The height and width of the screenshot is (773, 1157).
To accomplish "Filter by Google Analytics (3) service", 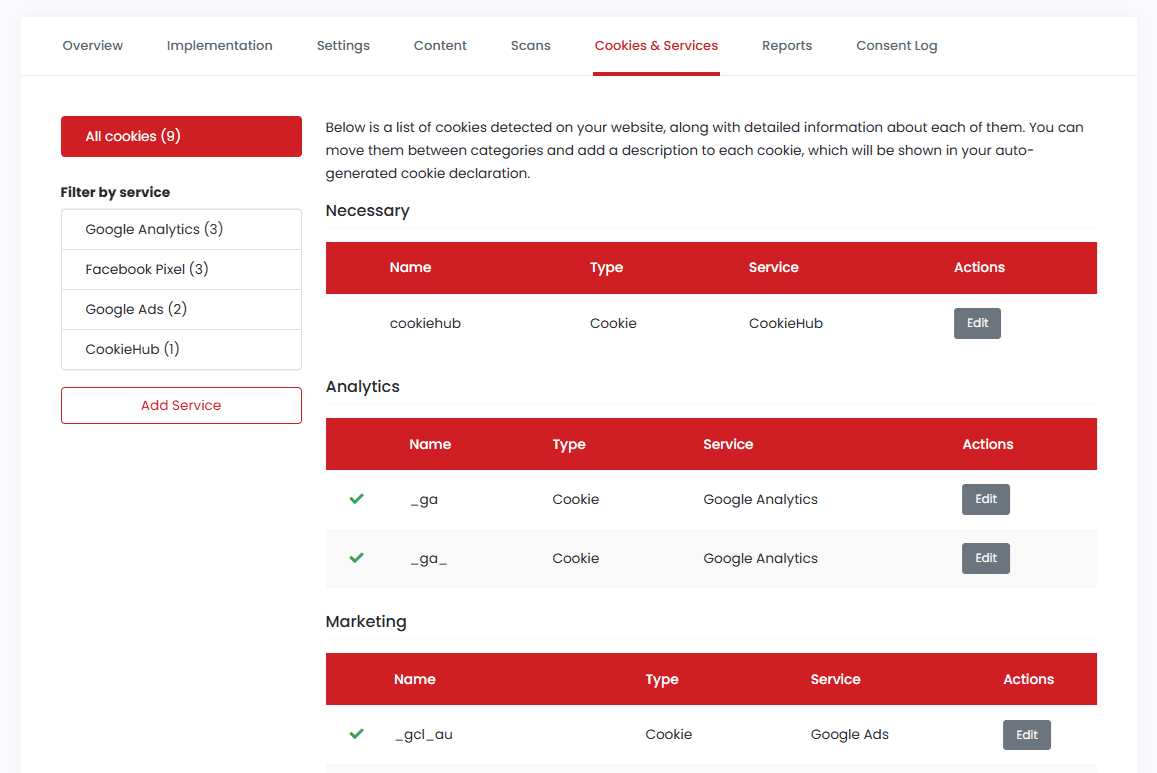I will (x=181, y=229).
